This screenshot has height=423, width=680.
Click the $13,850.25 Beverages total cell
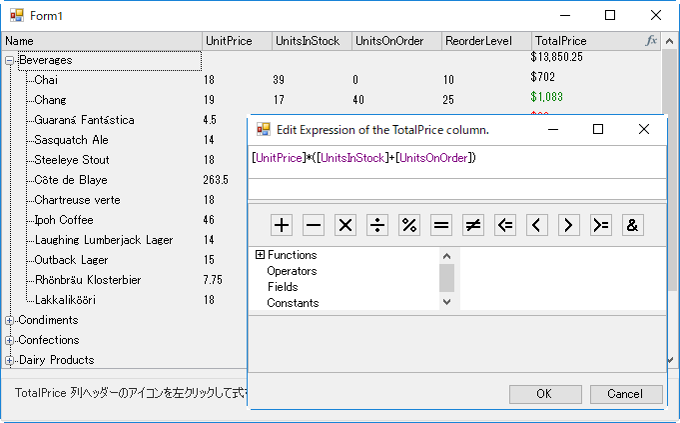556,57
